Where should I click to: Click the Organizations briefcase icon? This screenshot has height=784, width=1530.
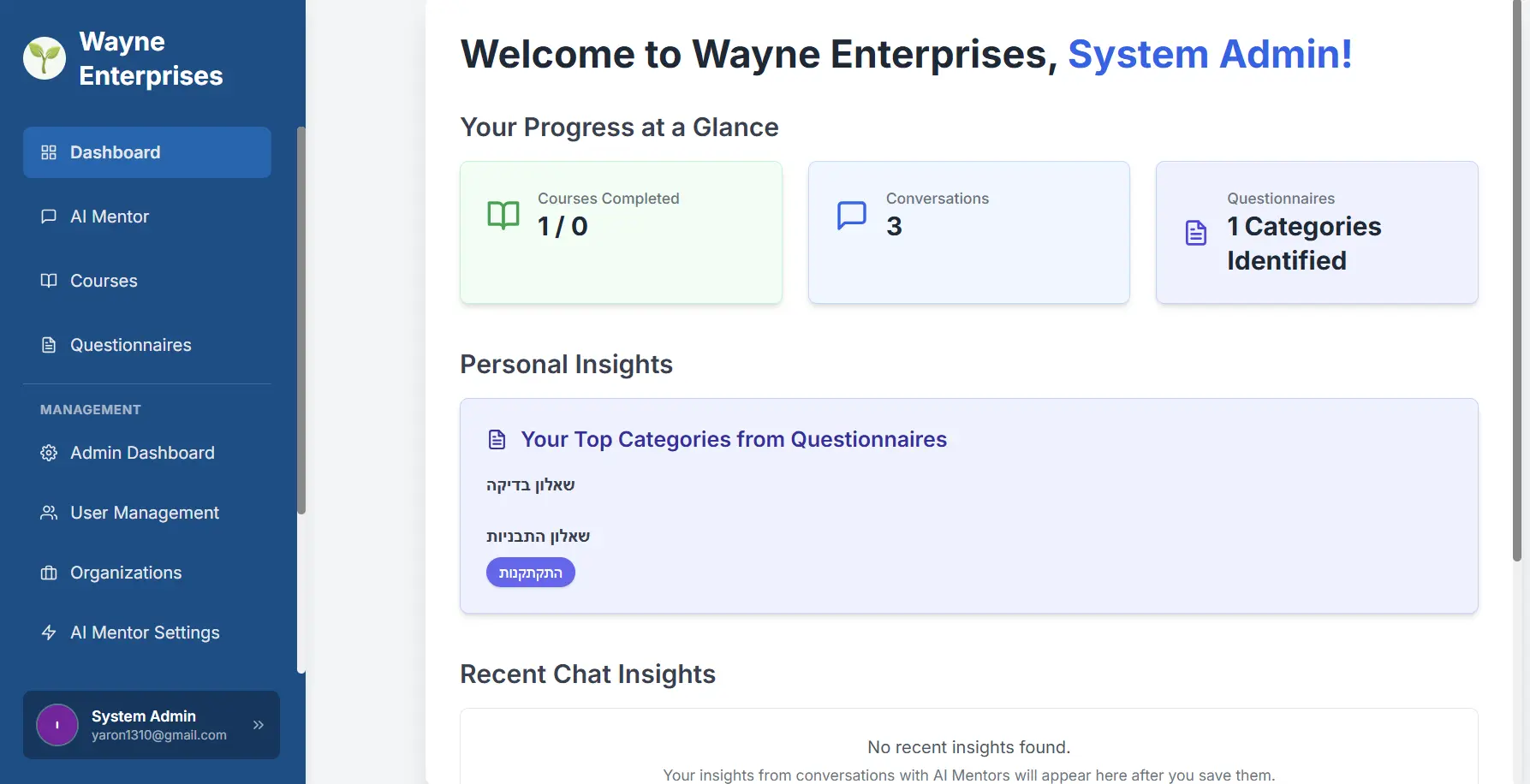pos(49,573)
